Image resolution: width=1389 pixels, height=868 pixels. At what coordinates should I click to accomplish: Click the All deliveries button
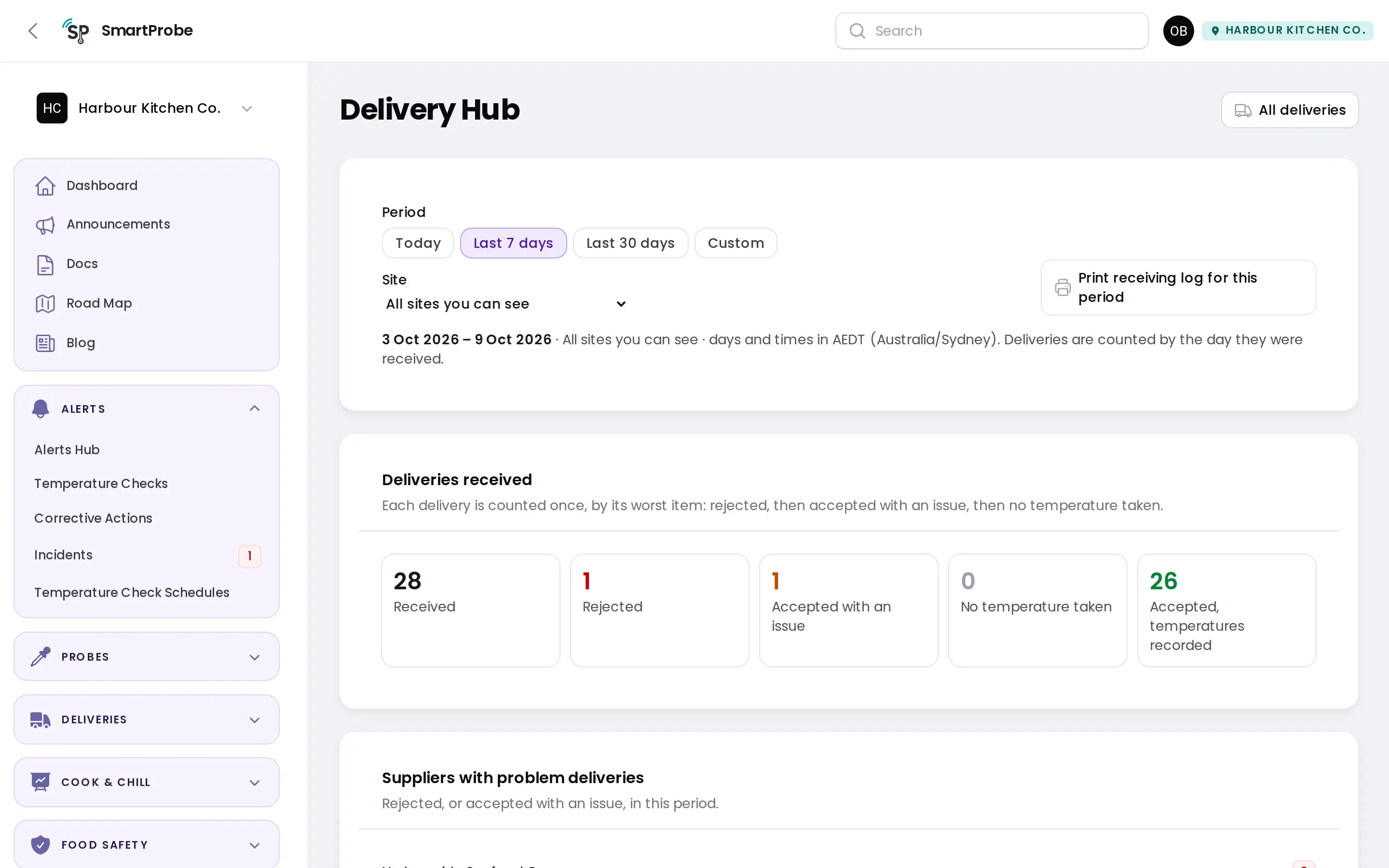tap(1289, 110)
